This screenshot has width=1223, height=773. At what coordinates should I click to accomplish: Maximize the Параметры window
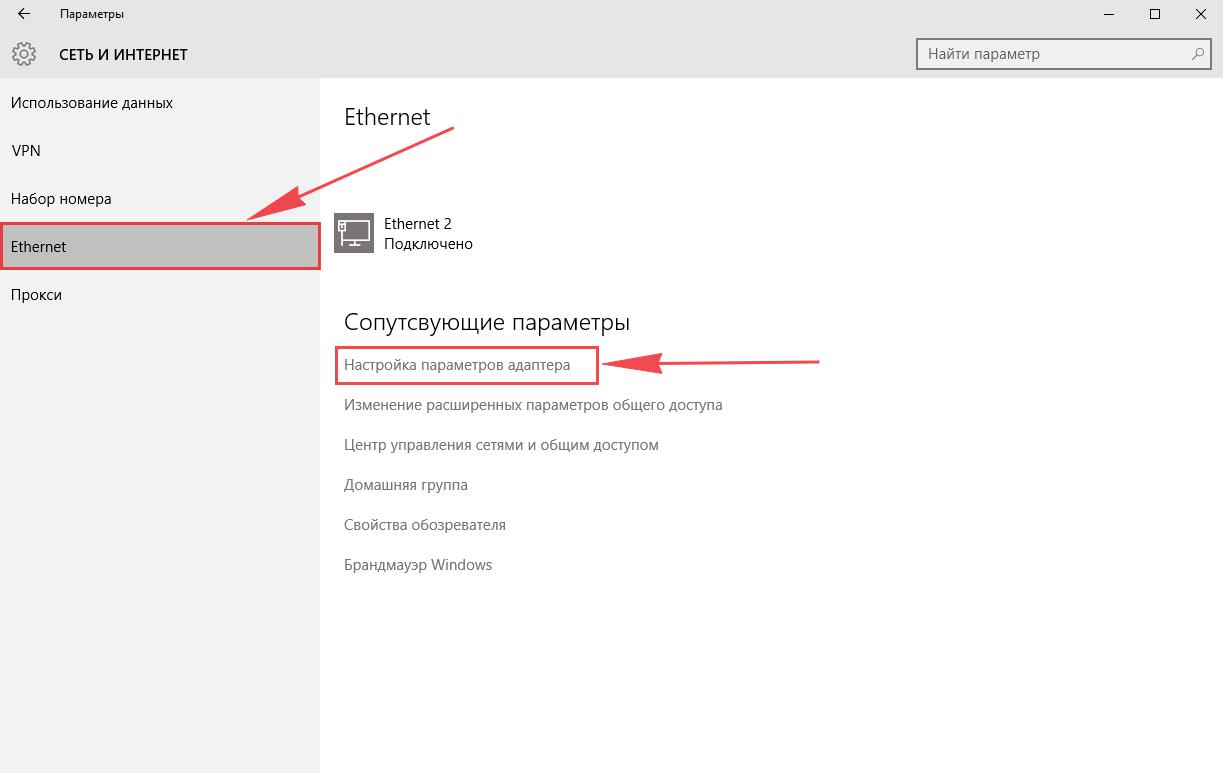pos(1155,14)
